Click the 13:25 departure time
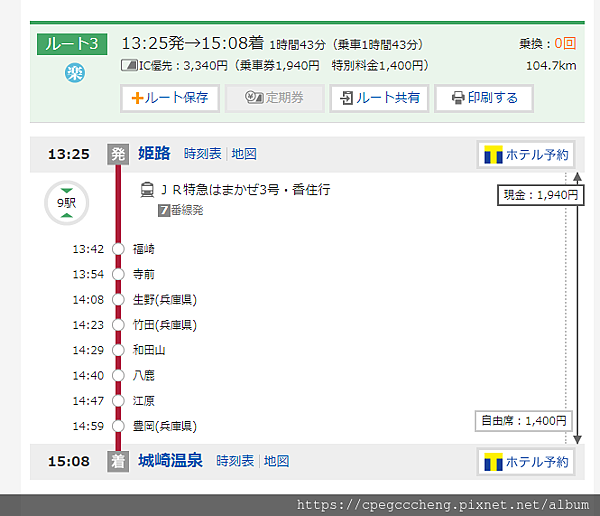The width and height of the screenshot is (600, 516). [x=68, y=154]
